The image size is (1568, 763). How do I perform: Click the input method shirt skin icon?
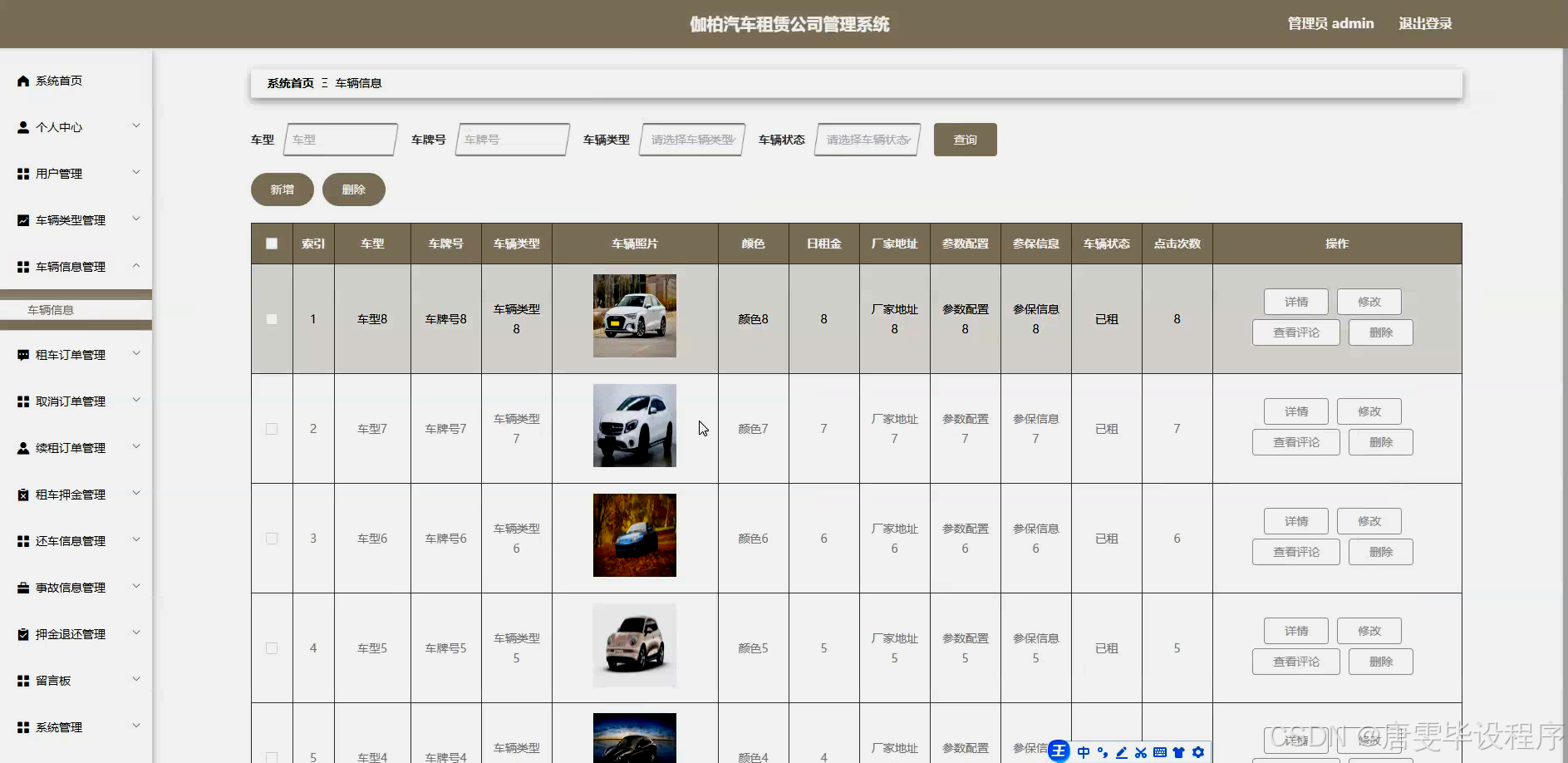pos(1178,752)
